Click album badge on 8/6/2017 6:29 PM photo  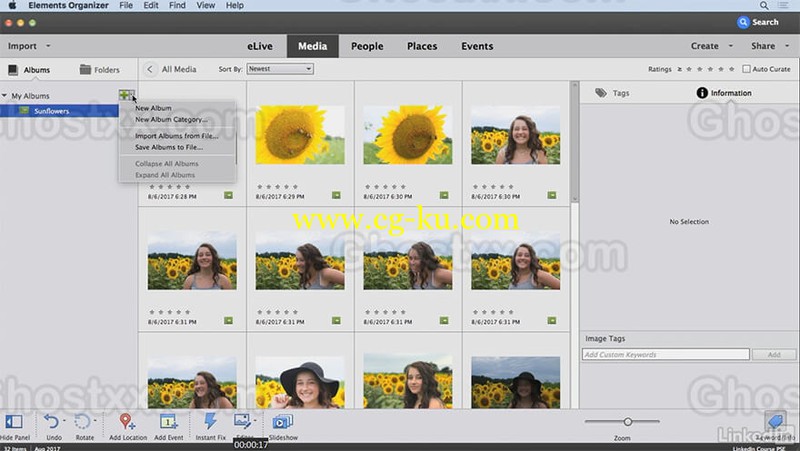[336, 195]
